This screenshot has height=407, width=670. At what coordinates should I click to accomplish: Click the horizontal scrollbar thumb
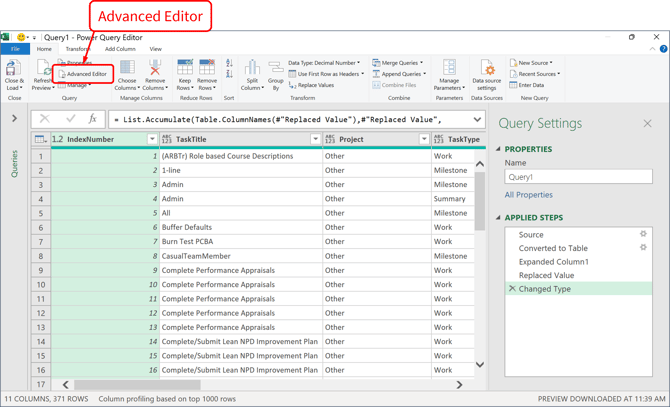tap(137, 385)
